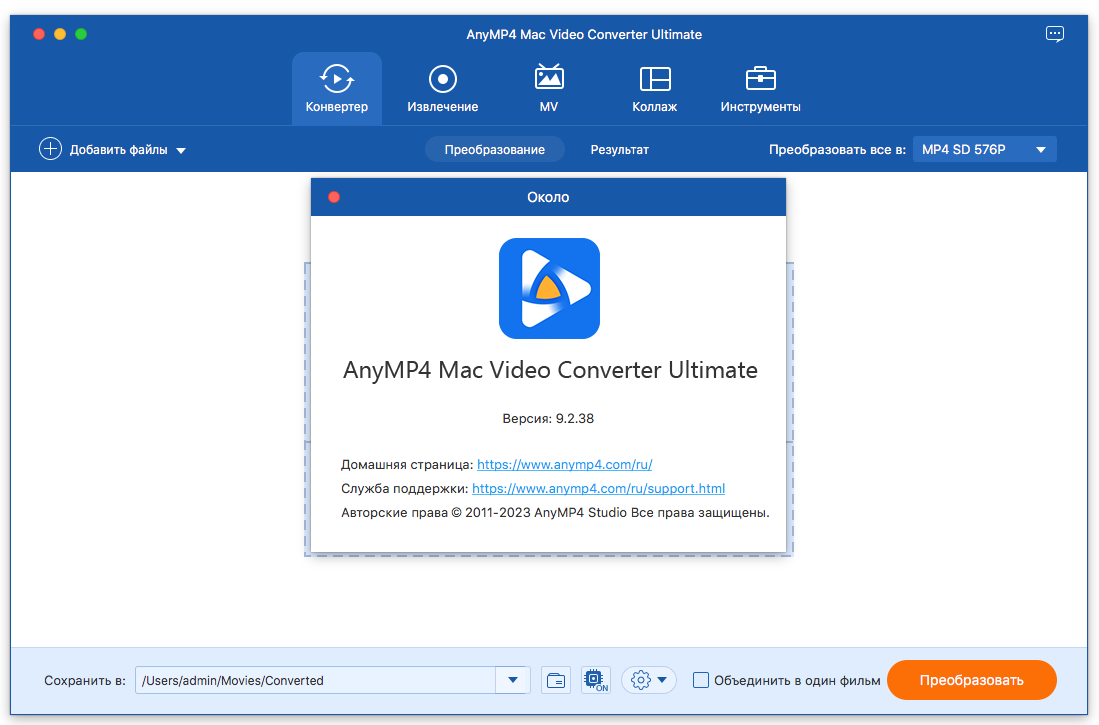Open the MP4 SD 576P format dropdown

984,149
